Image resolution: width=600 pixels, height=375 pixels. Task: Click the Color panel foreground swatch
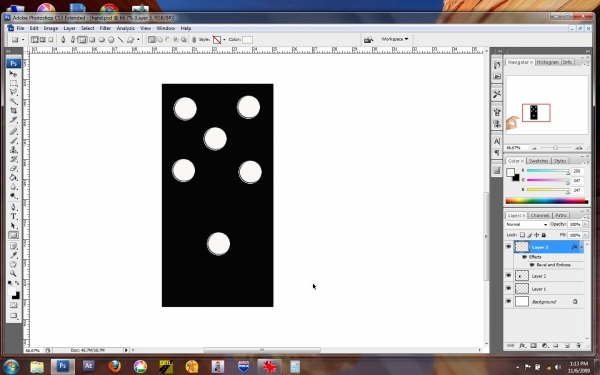pos(510,172)
